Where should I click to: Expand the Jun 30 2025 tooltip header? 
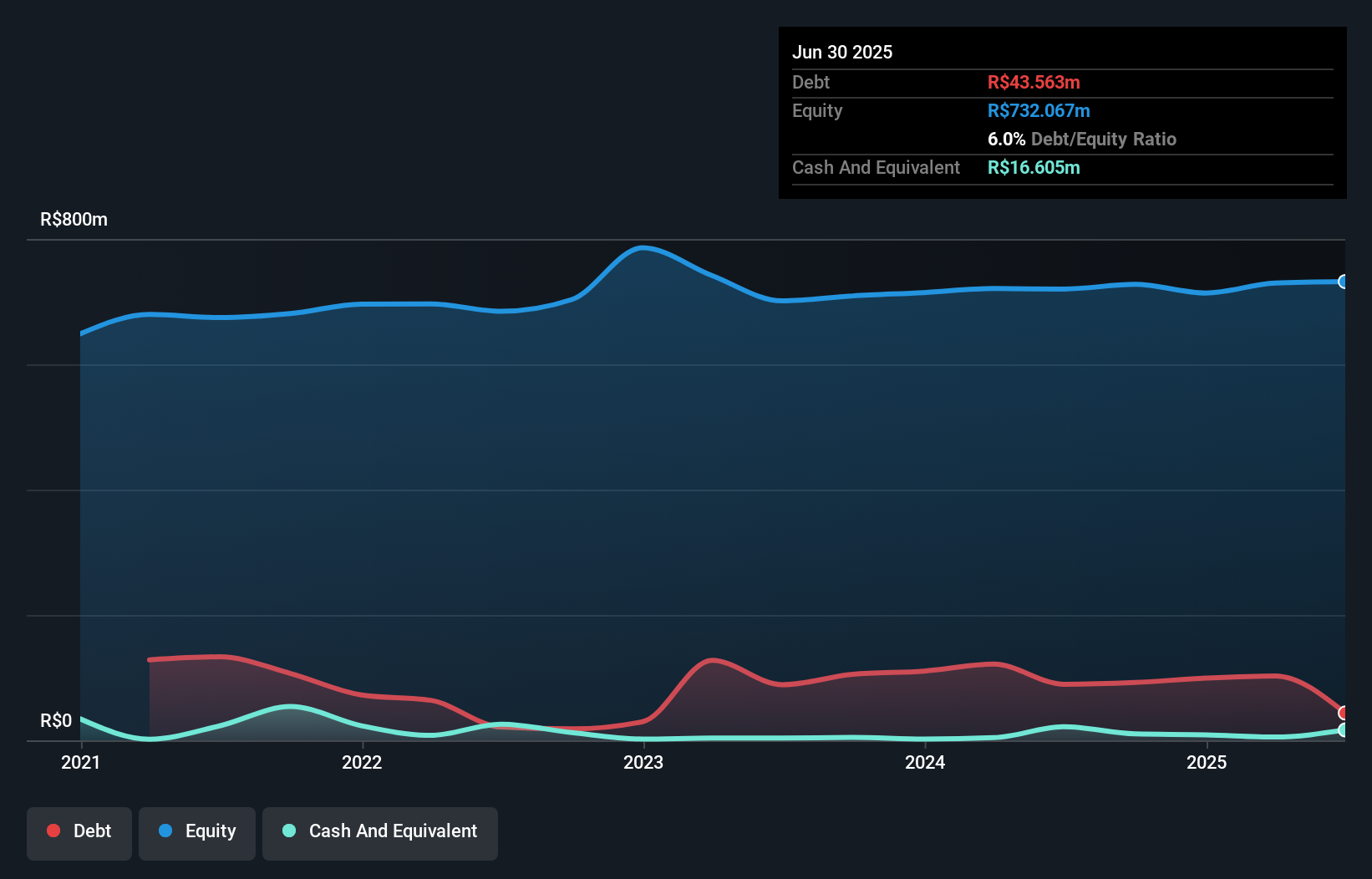click(842, 52)
